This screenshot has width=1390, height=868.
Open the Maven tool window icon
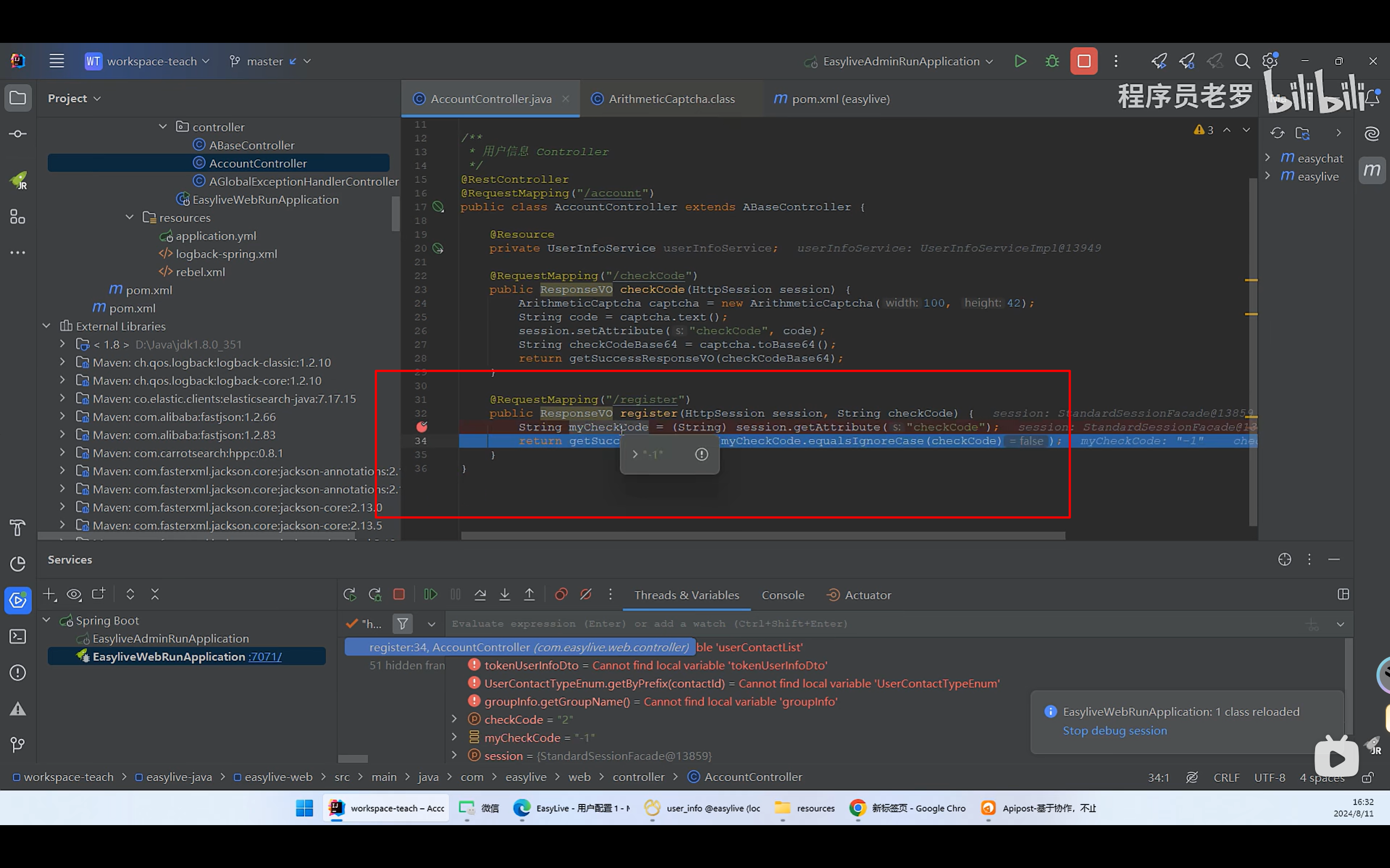click(x=1372, y=170)
